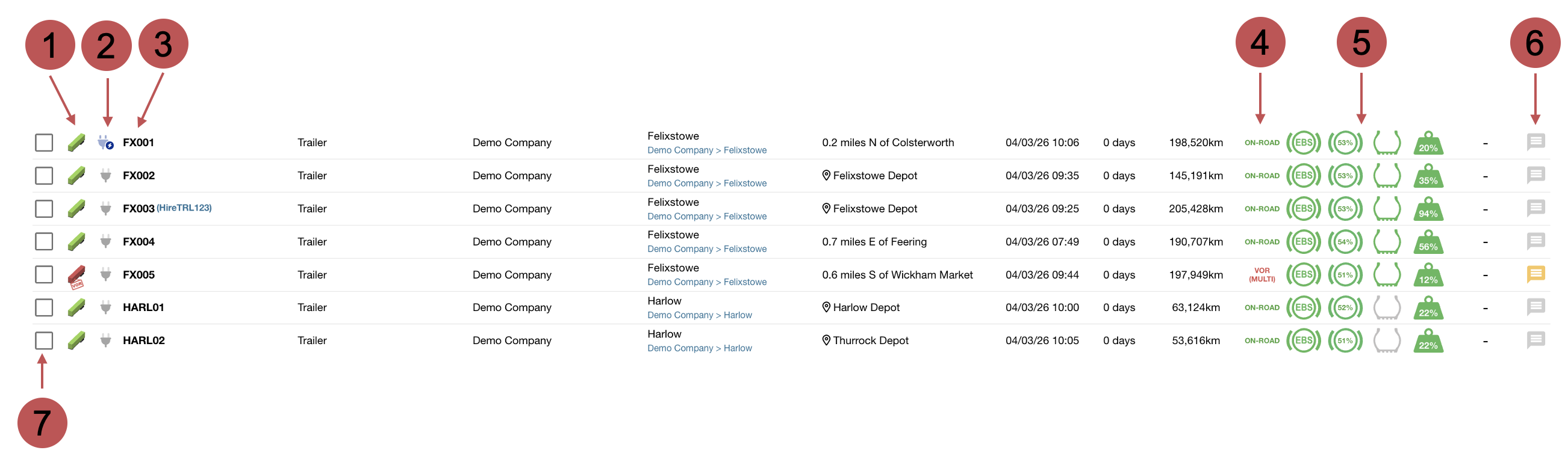Click the Felixstowe Depot location for FX002
Screen dimensions: 1568x456
point(874,176)
